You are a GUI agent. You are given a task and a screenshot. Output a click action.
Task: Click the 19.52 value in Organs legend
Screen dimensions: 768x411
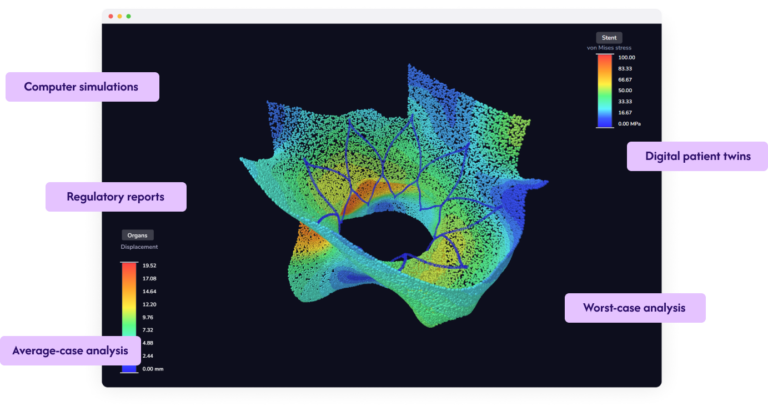coord(150,266)
